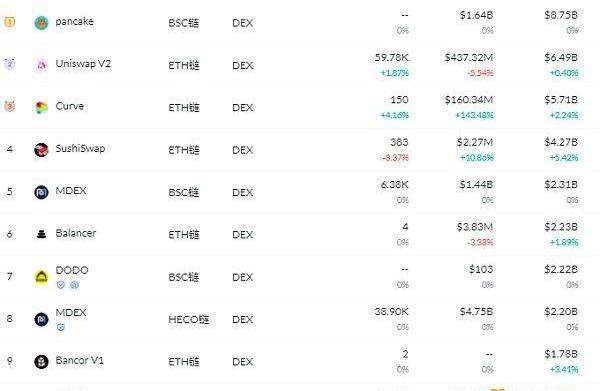The width and height of the screenshot is (600, 391).
Task: Click the shield badge under HECO MDEX
Action: [60, 327]
